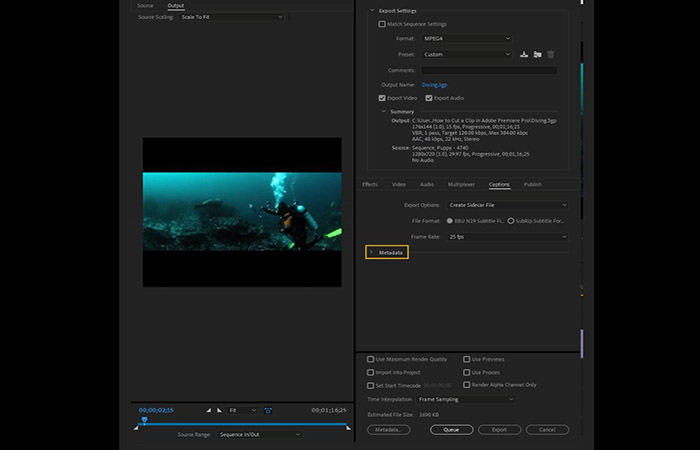Click the Metadata... button

tap(388, 430)
